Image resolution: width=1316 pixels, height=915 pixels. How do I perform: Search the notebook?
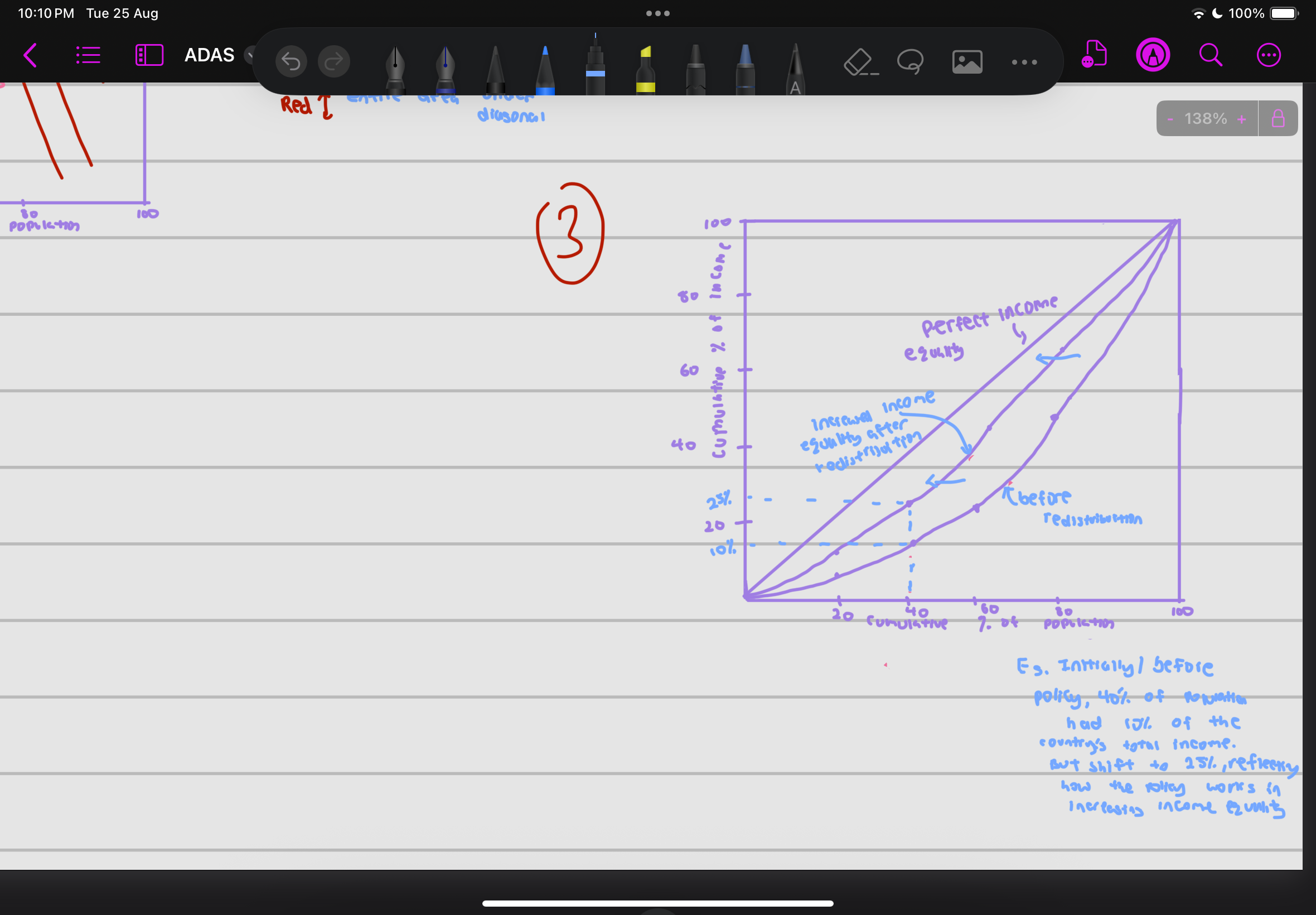[x=1211, y=55]
